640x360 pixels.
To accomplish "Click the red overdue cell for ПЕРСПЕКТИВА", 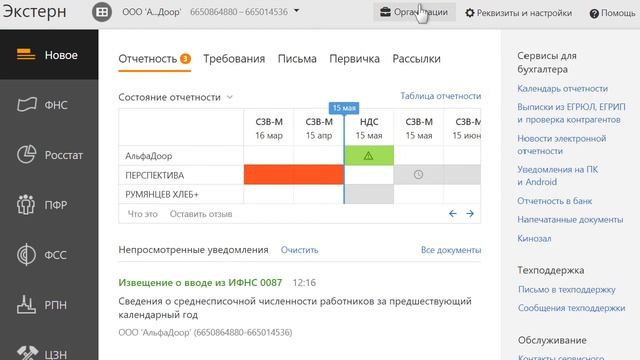I will point(293,175).
